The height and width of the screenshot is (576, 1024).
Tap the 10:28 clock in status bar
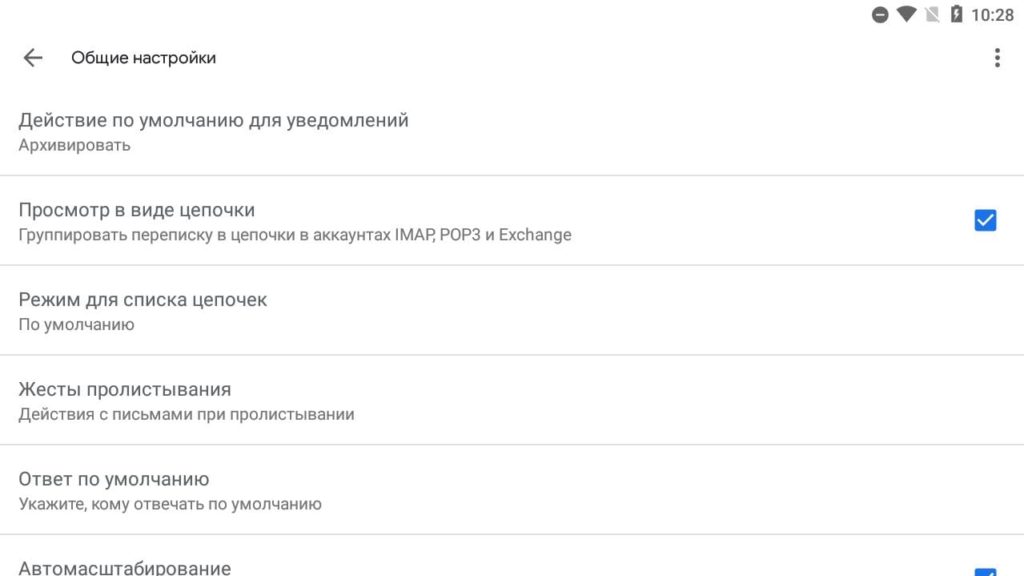pyautogui.click(x=992, y=15)
